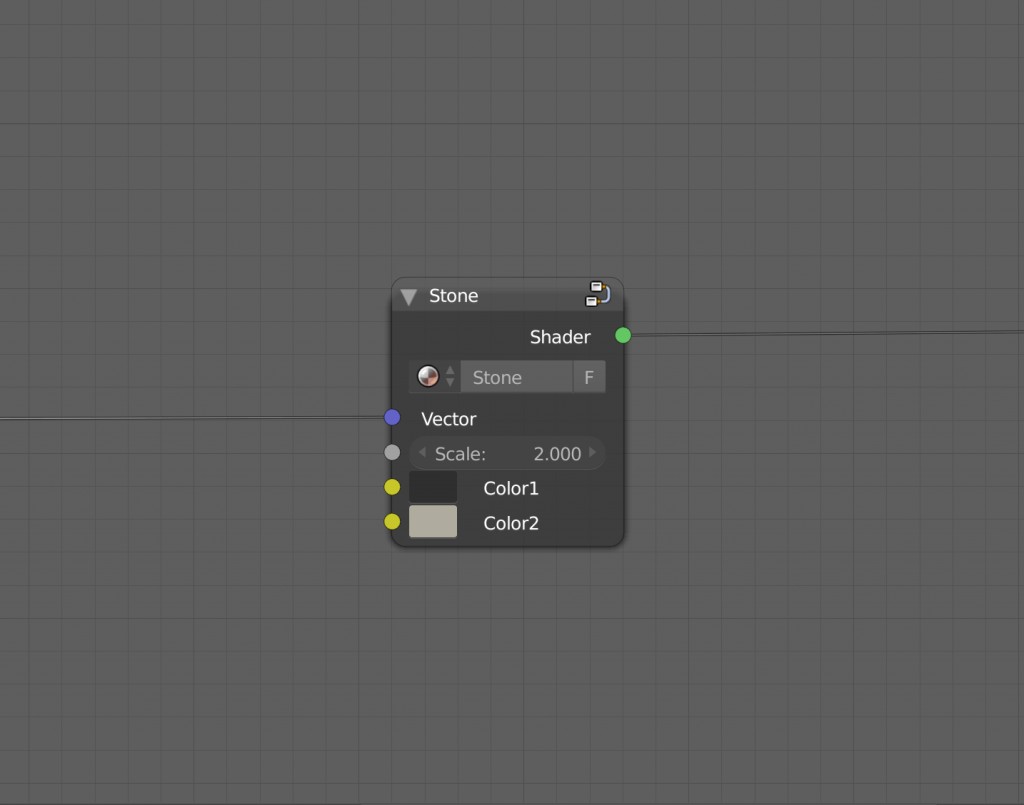
Task: Click the yellow Color1 input socket
Action: pos(392,487)
